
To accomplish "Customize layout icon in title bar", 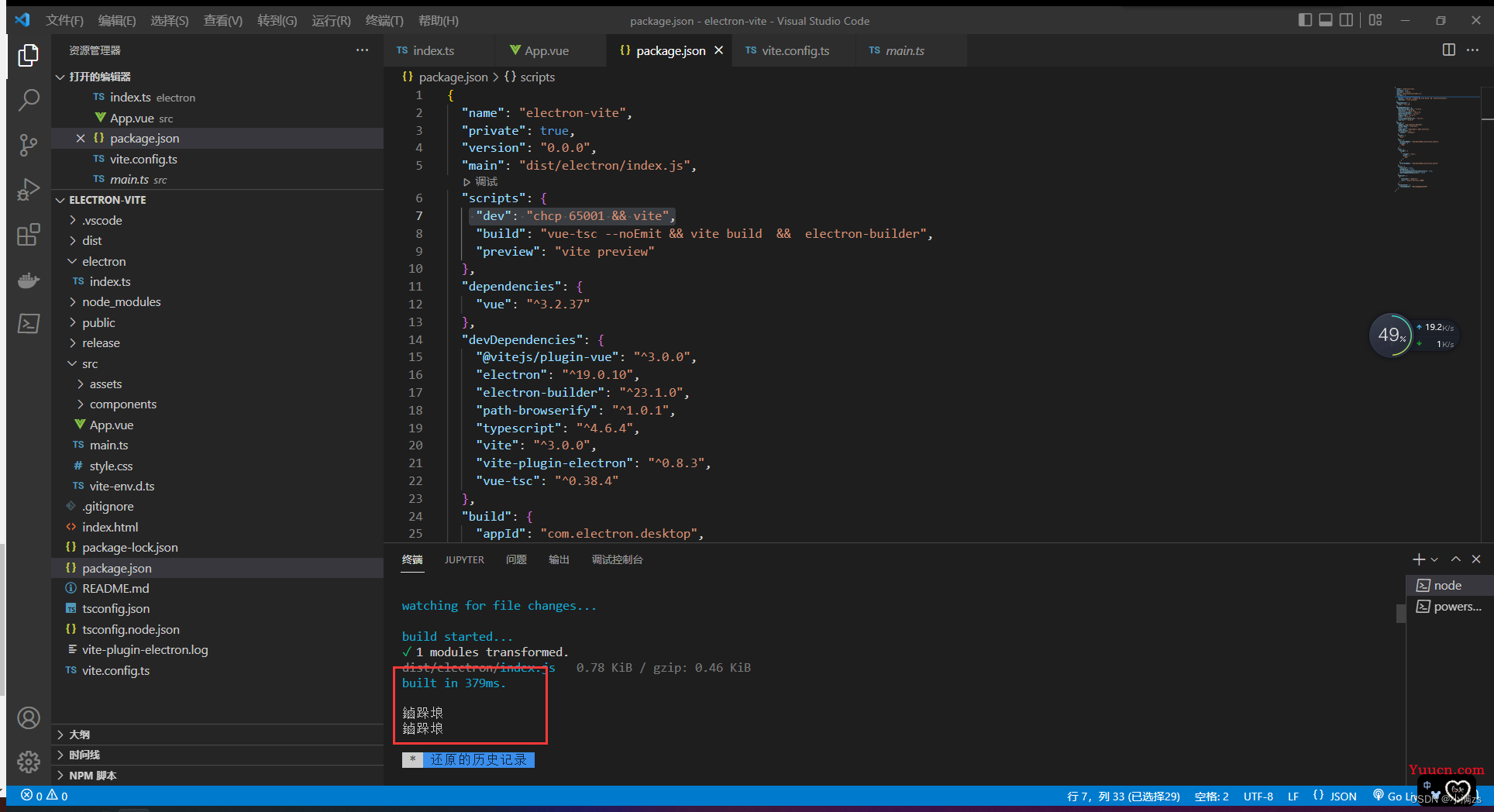I will 1375,20.
